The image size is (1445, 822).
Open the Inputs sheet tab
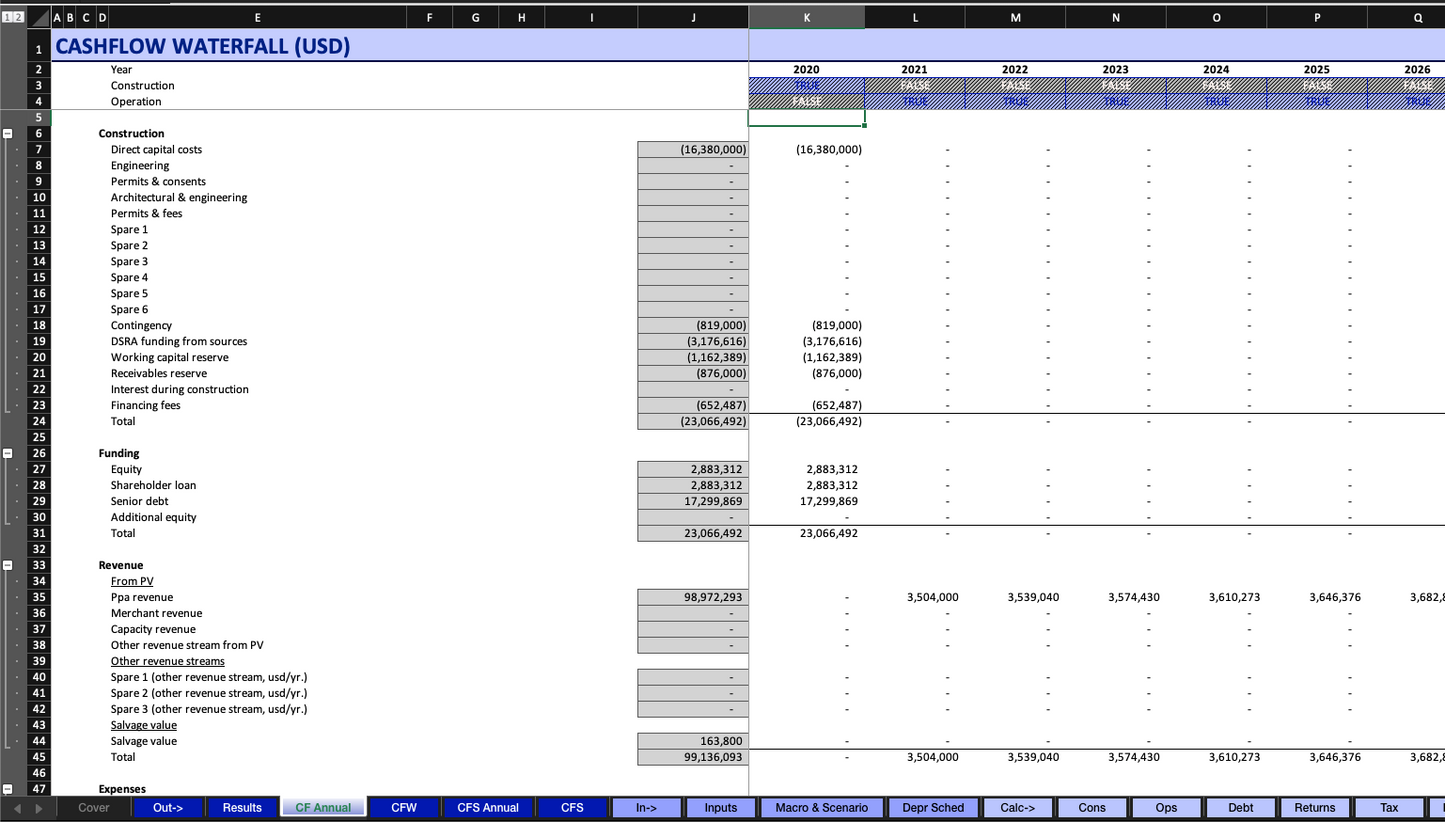pos(720,808)
